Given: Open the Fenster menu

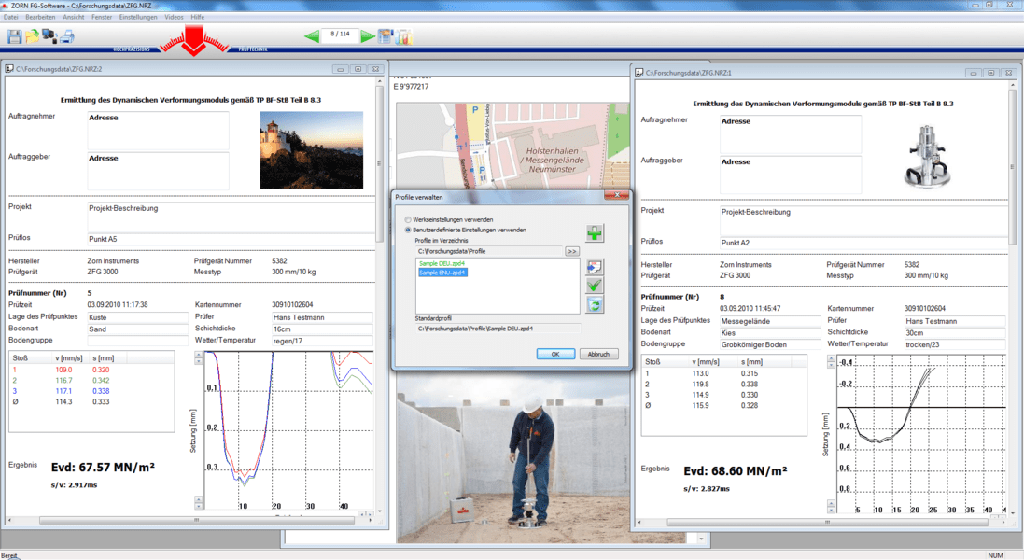Looking at the screenshot, I should click(x=101, y=17).
